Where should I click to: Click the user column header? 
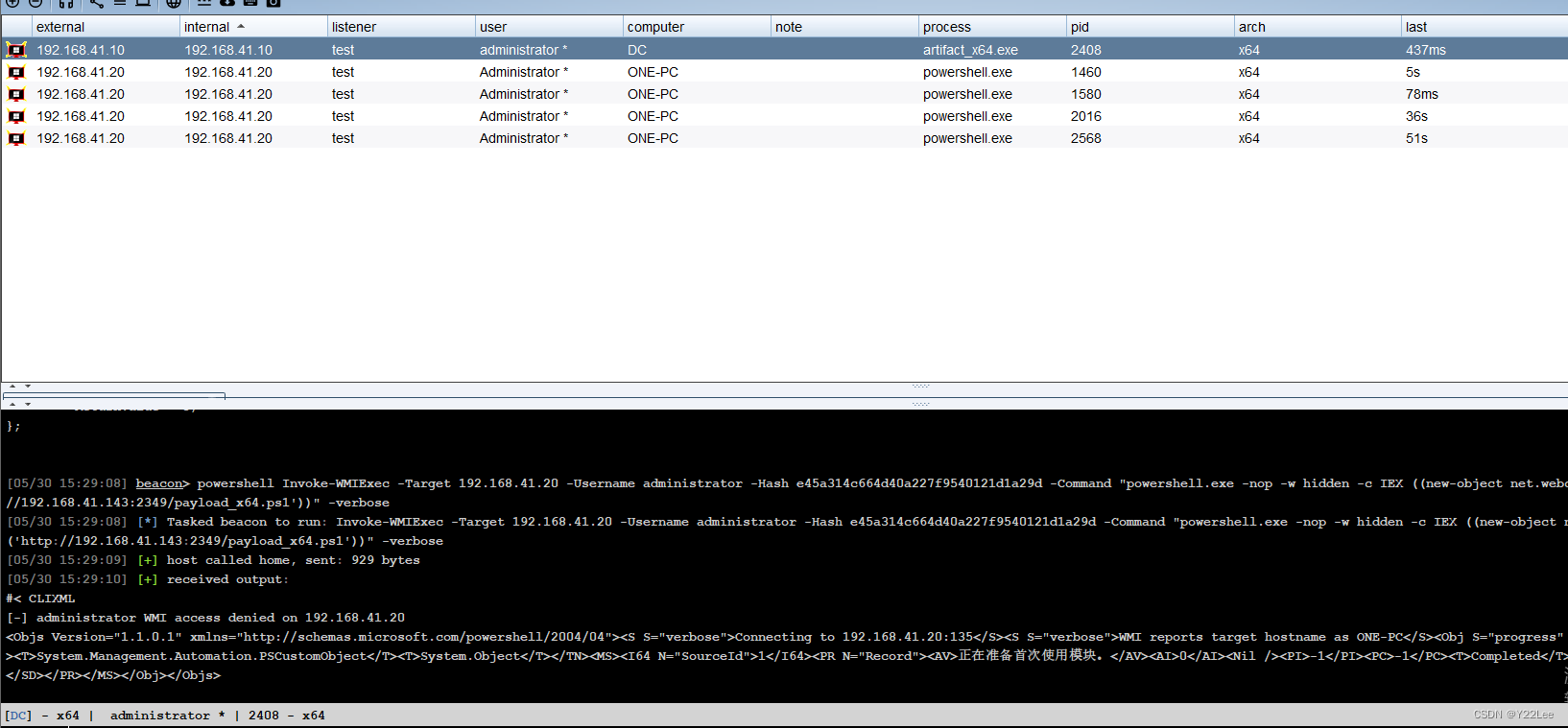[549, 27]
